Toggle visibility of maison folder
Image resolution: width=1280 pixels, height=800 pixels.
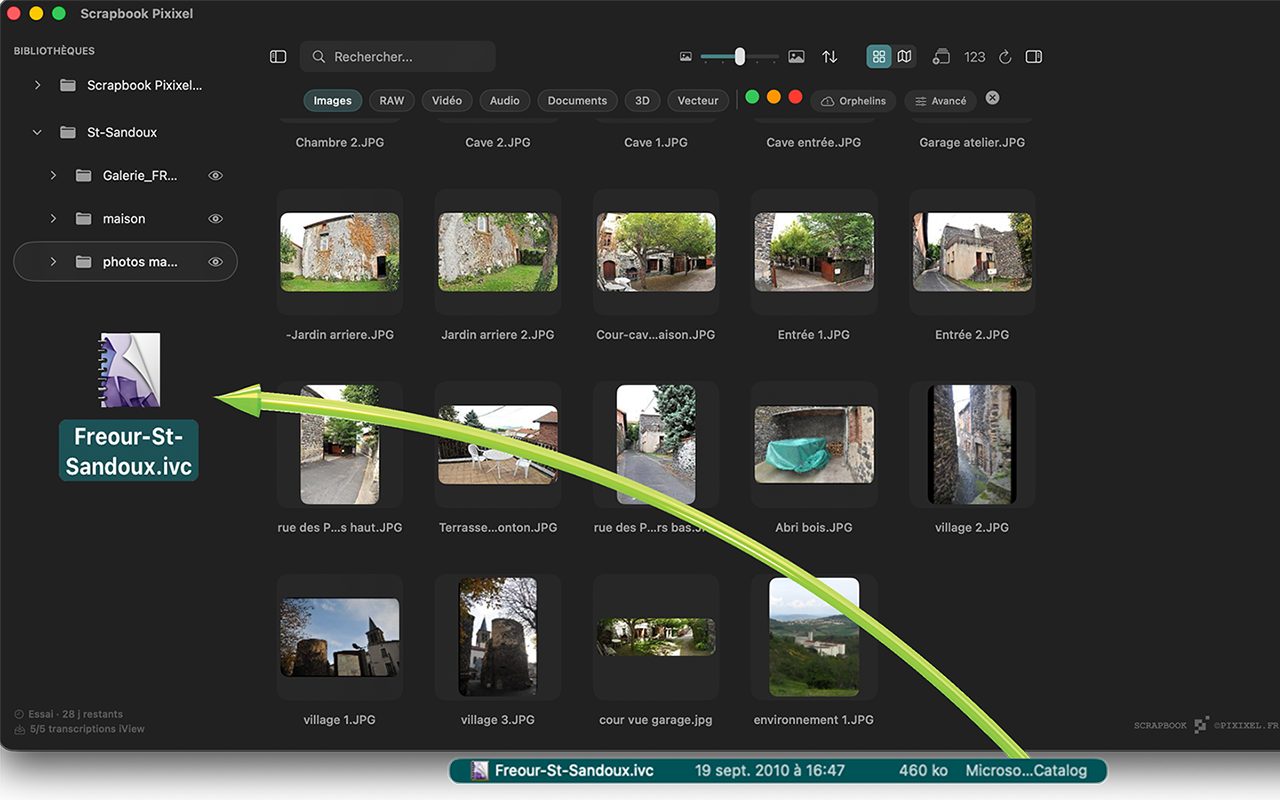tap(215, 218)
